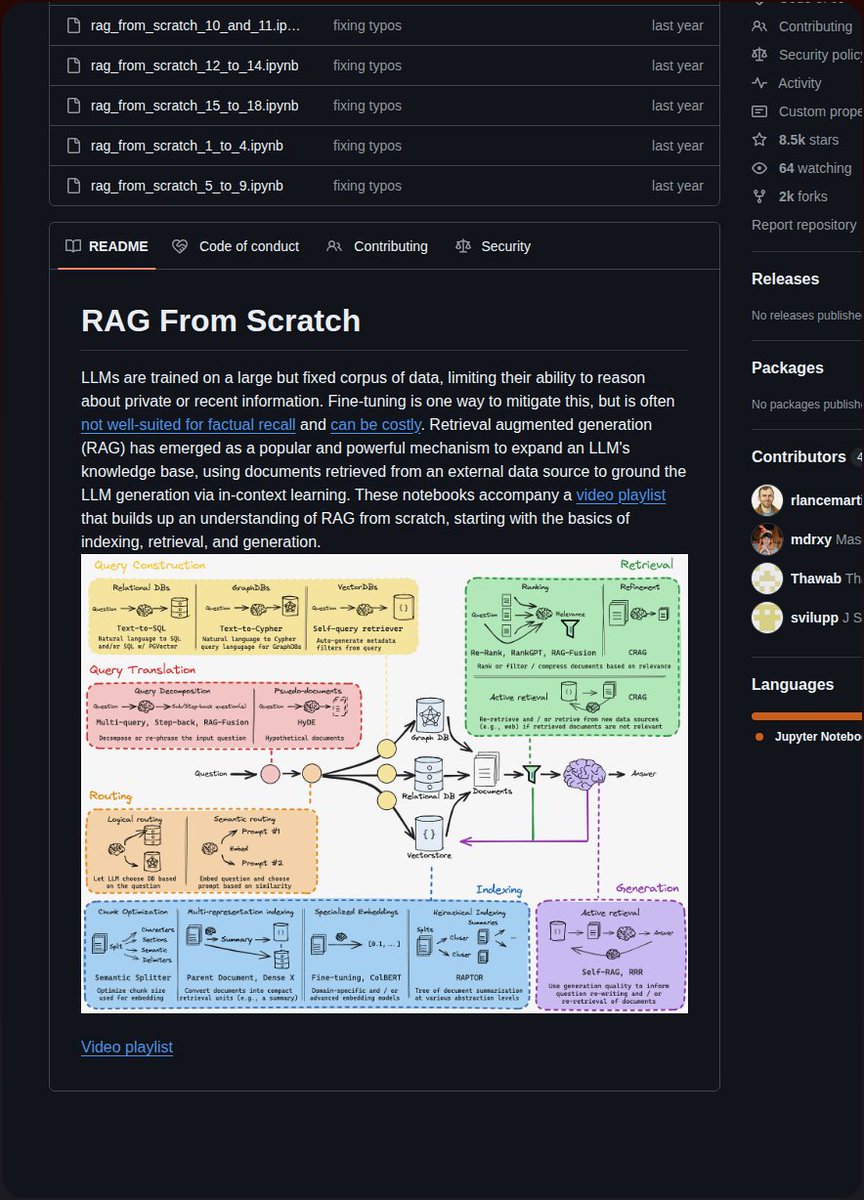The width and height of the screenshot is (864, 1200).
Task: Click the Report repository link
Action: (x=804, y=225)
